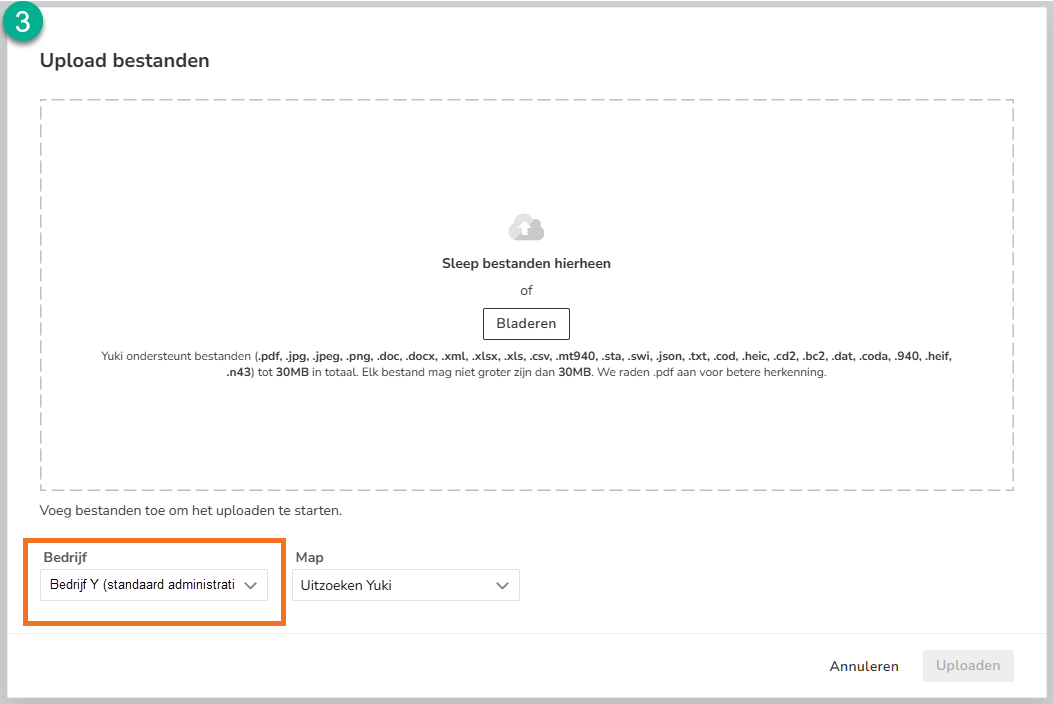The image size is (1053, 704).
Task: Expand the Map dropdown using its chevron arrow
Action: pos(502,586)
